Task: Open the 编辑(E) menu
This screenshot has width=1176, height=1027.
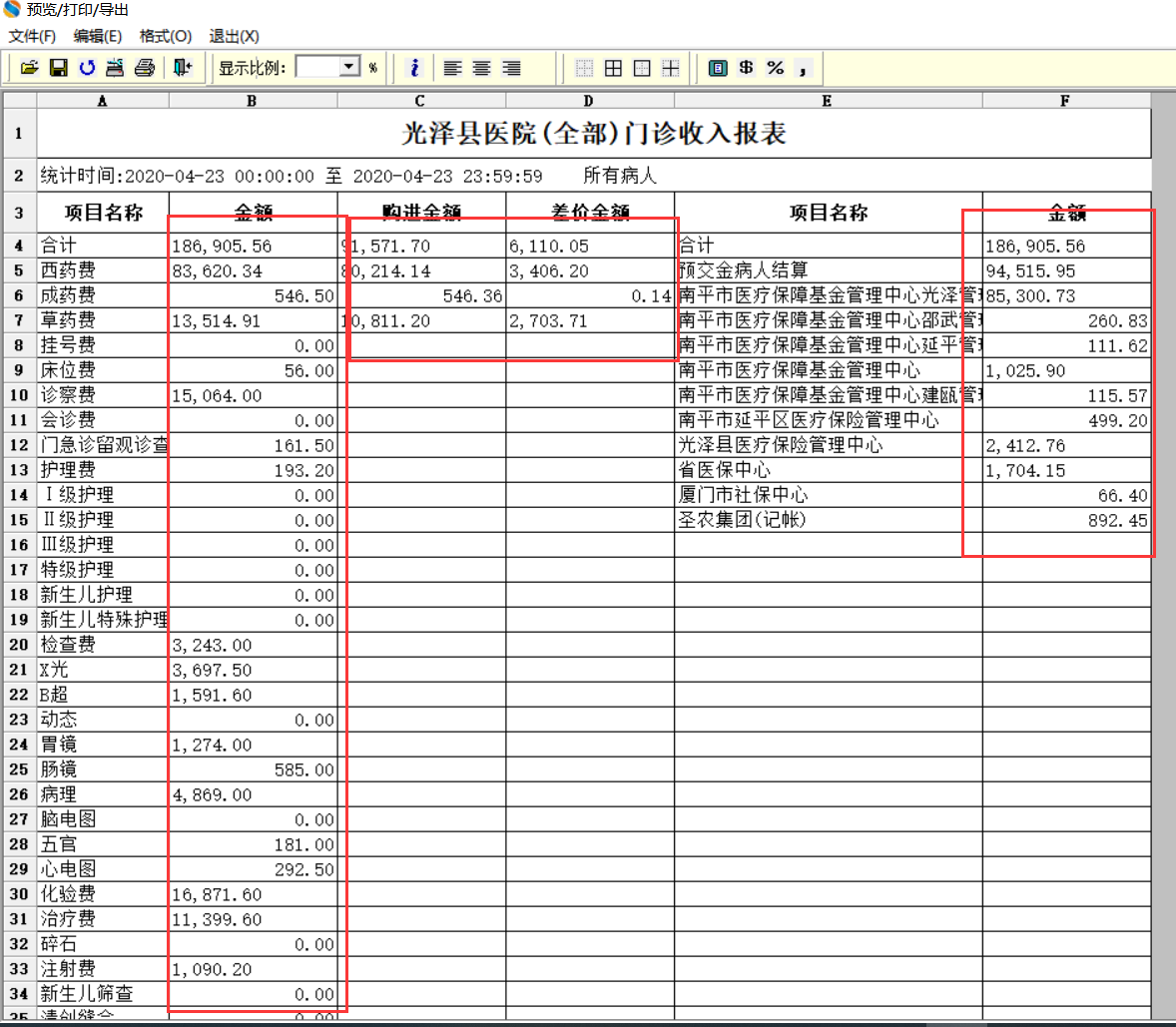Action: [98, 36]
